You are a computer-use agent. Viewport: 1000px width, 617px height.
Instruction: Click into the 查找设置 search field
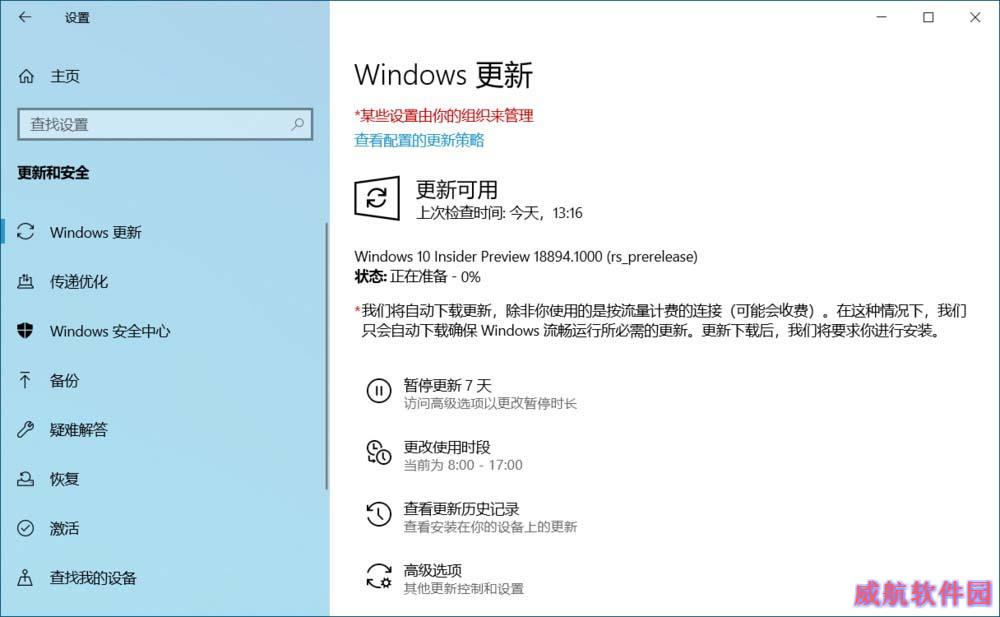[165, 124]
